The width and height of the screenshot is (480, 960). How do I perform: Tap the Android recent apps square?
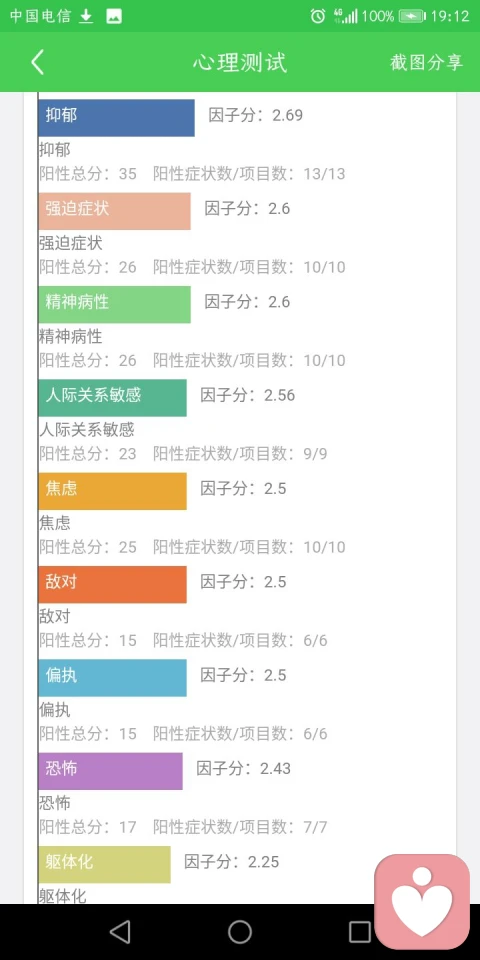[360, 932]
